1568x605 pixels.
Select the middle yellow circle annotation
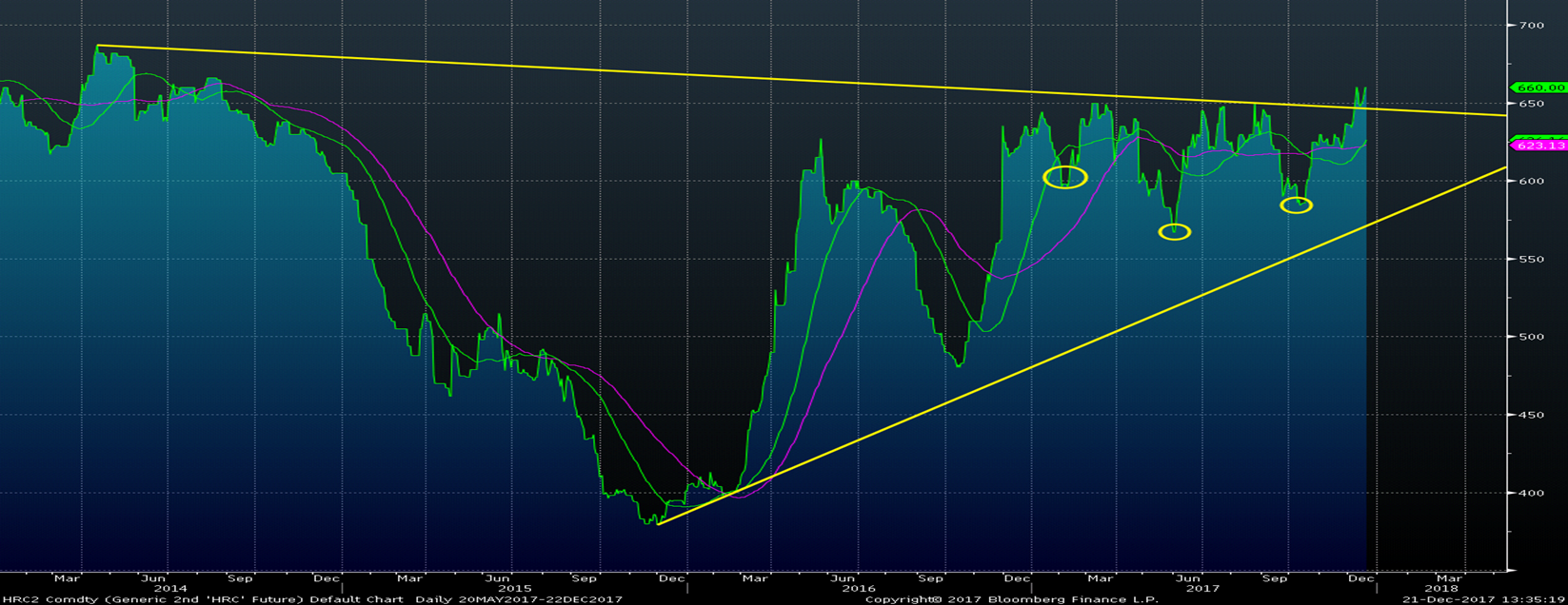1175,232
